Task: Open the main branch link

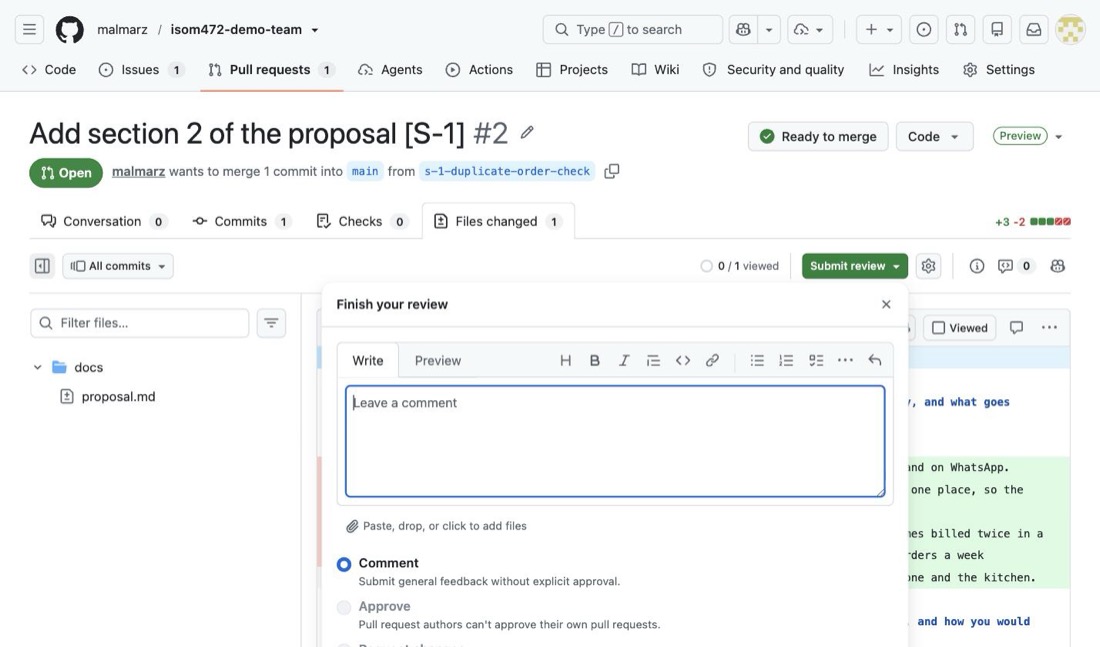Action: [x=365, y=171]
